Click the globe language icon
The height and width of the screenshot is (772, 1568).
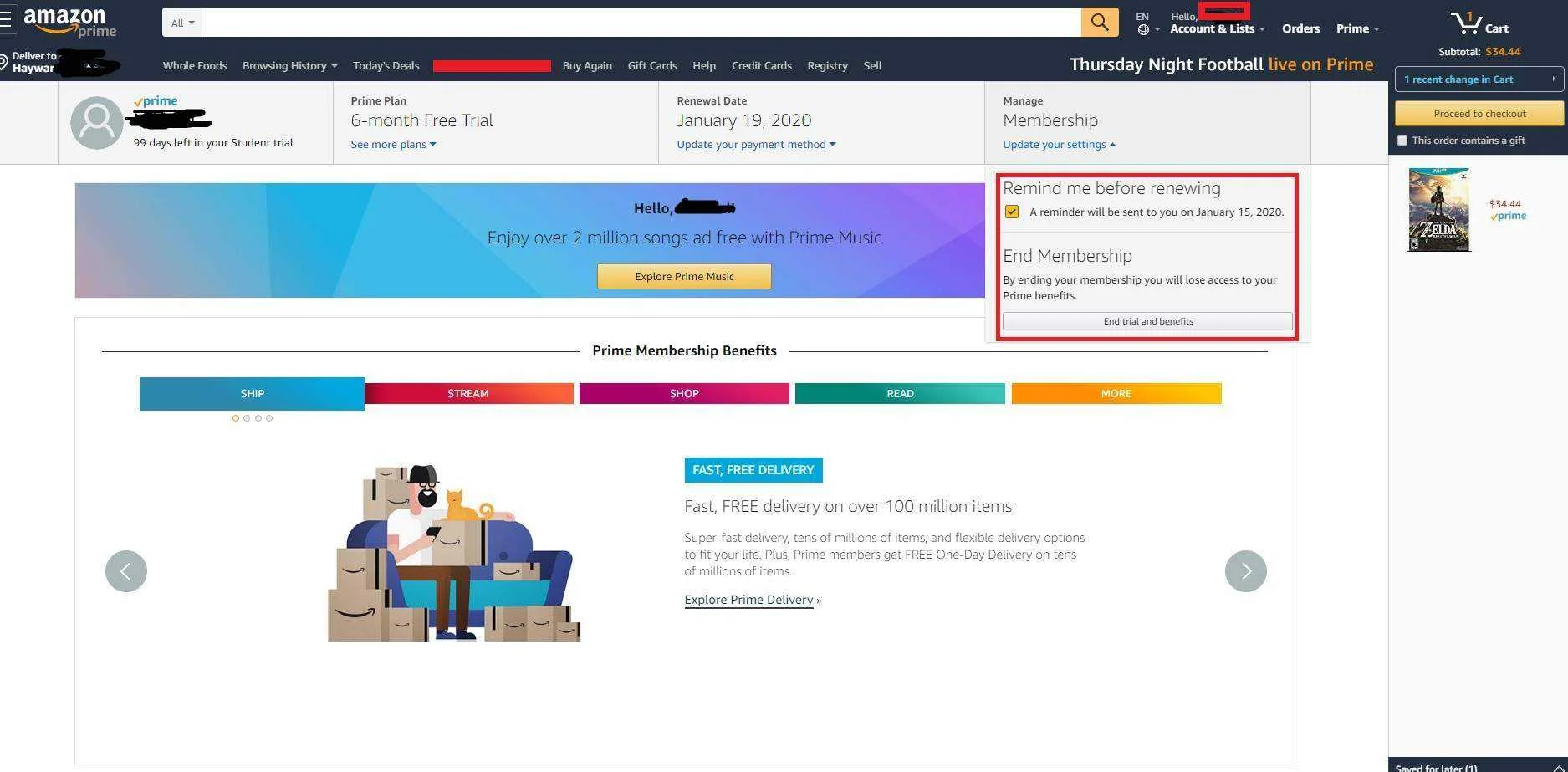tap(1143, 29)
